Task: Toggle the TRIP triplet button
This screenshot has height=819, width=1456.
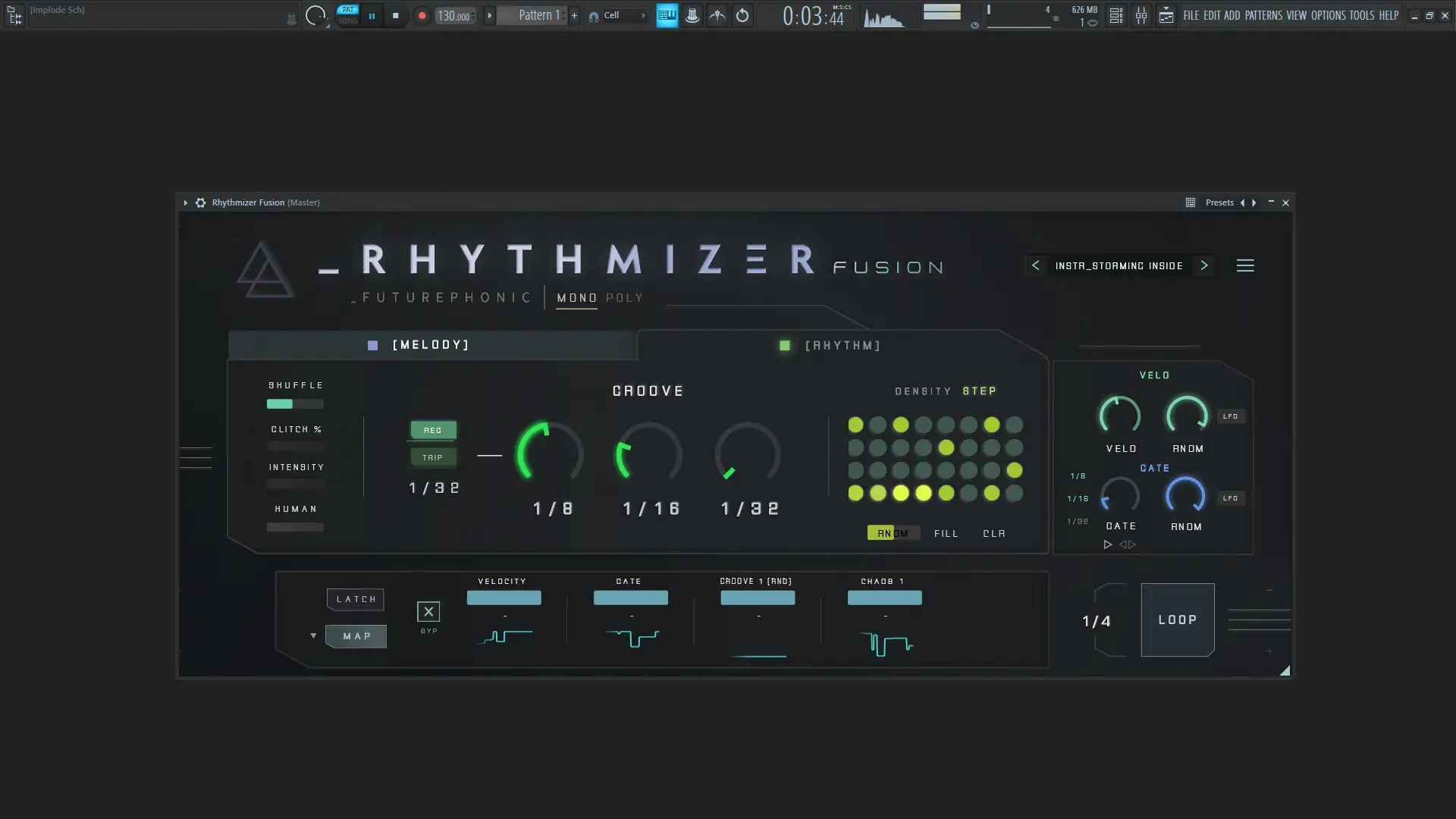Action: [x=433, y=457]
